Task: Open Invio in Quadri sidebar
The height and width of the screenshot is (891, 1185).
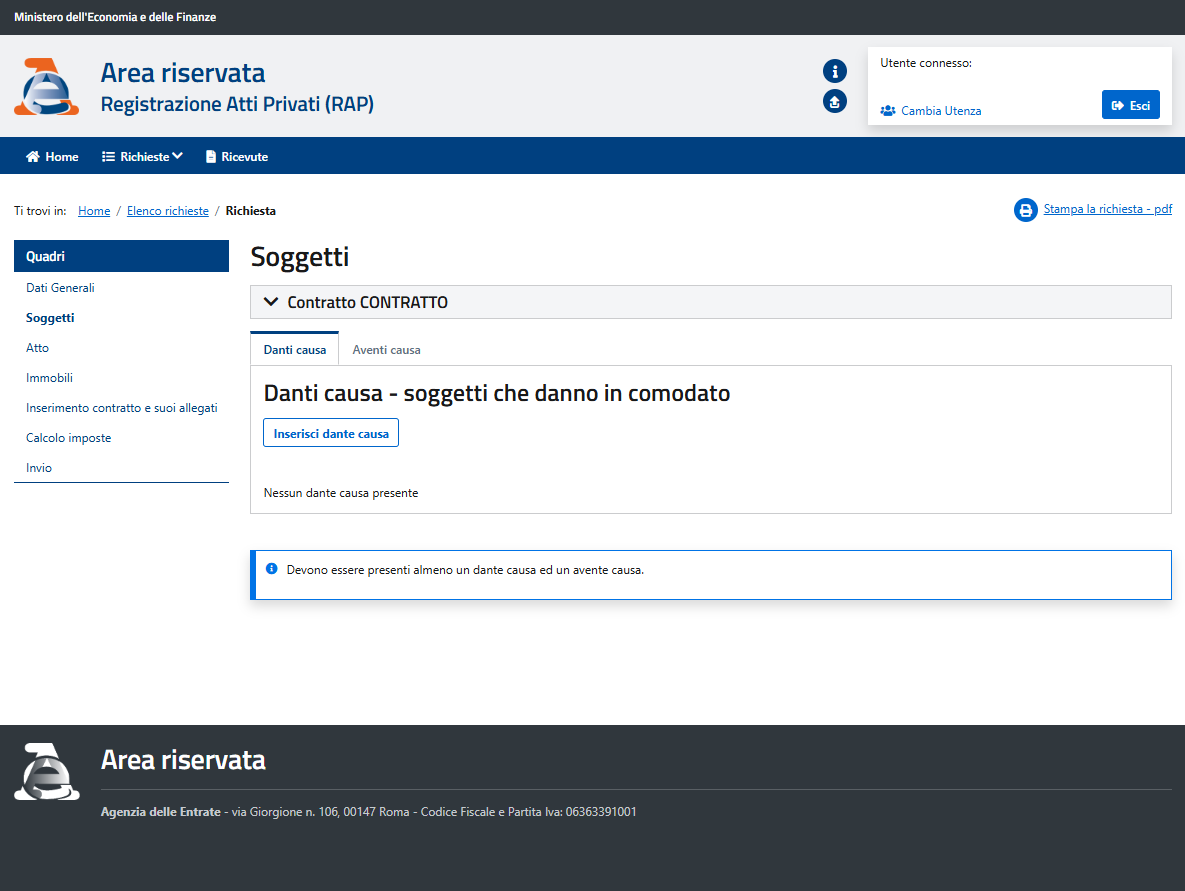Action: coord(39,468)
